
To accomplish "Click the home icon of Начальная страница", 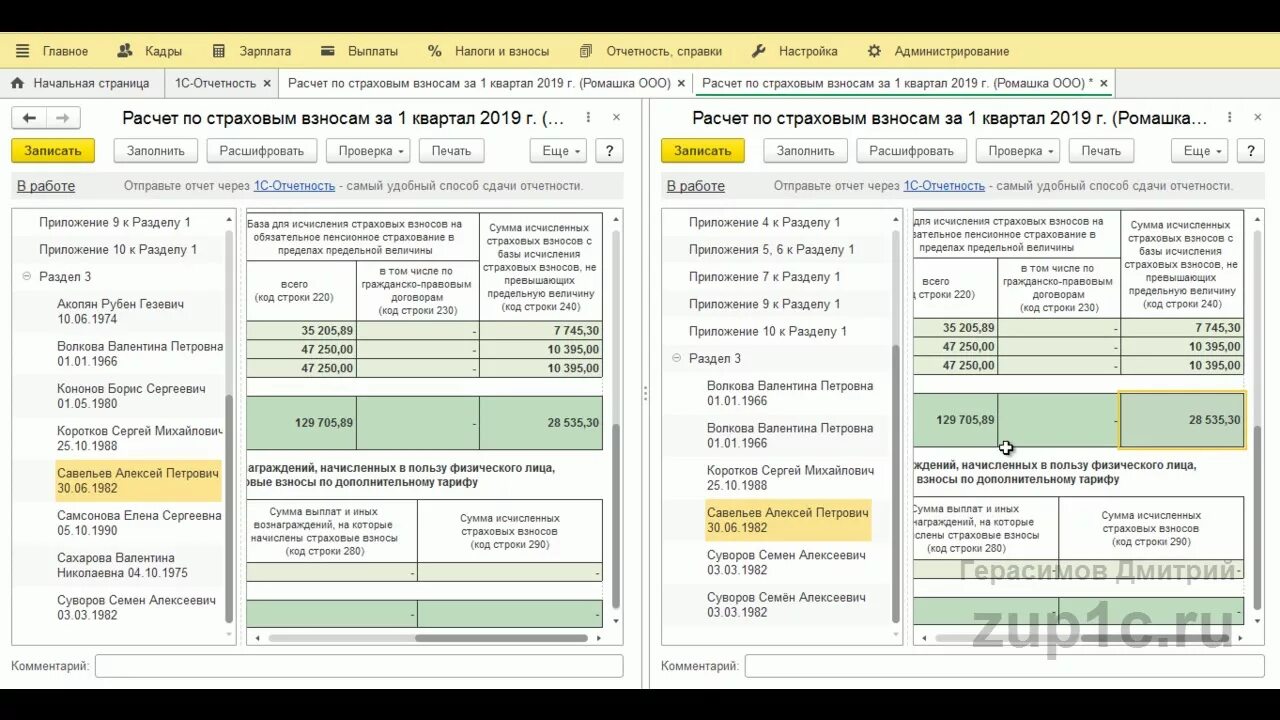I will [18, 83].
